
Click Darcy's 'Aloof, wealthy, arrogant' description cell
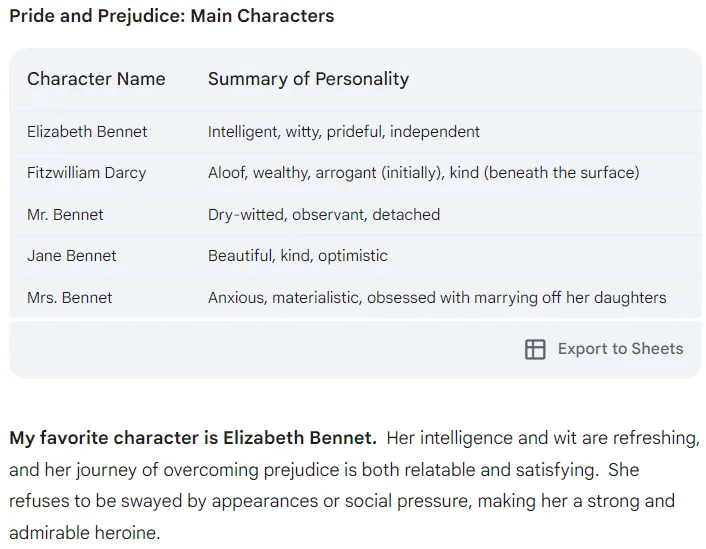click(x=423, y=173)
